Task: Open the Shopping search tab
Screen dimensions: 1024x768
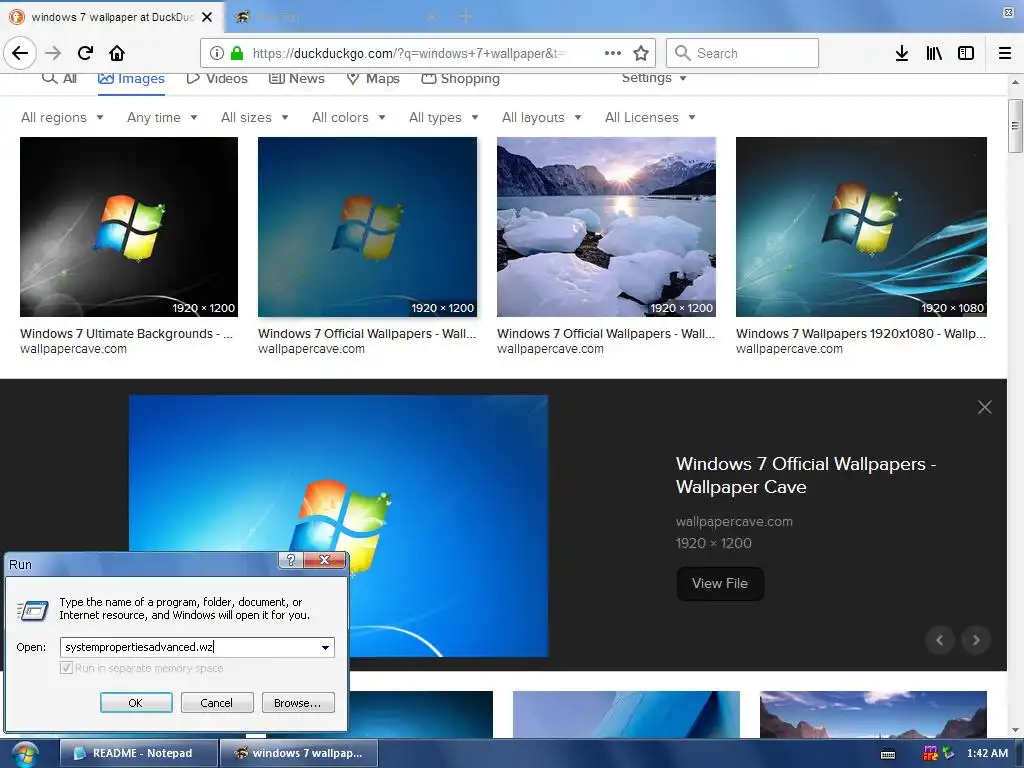Action: 460,78
